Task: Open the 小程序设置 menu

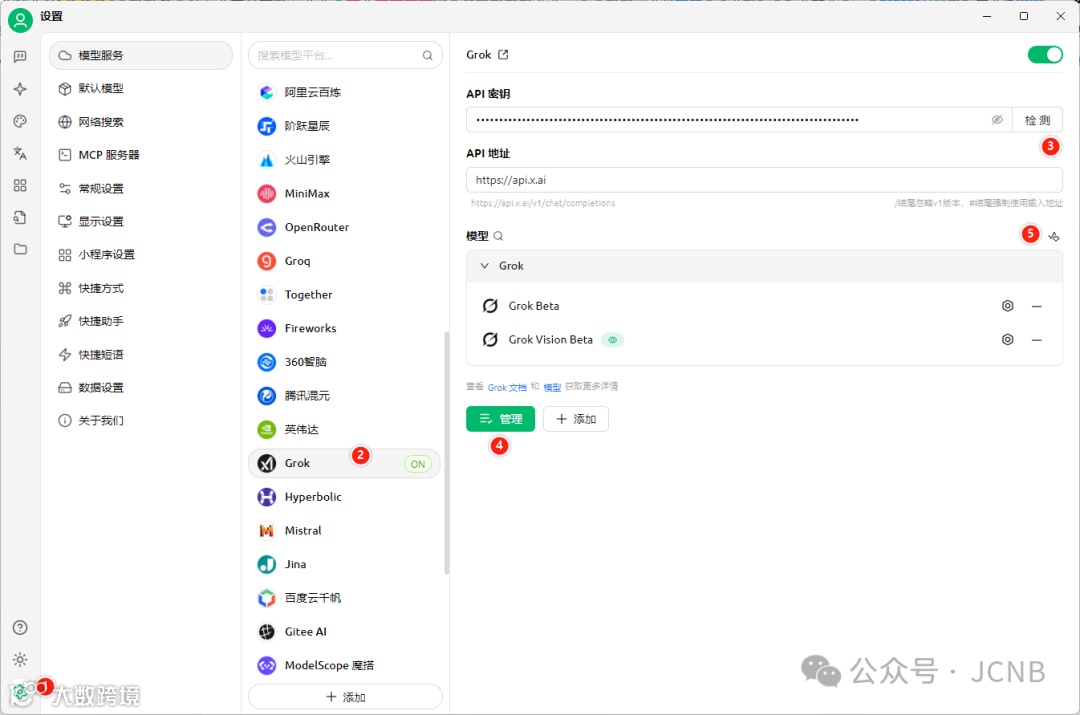Action: click(141, 255)
